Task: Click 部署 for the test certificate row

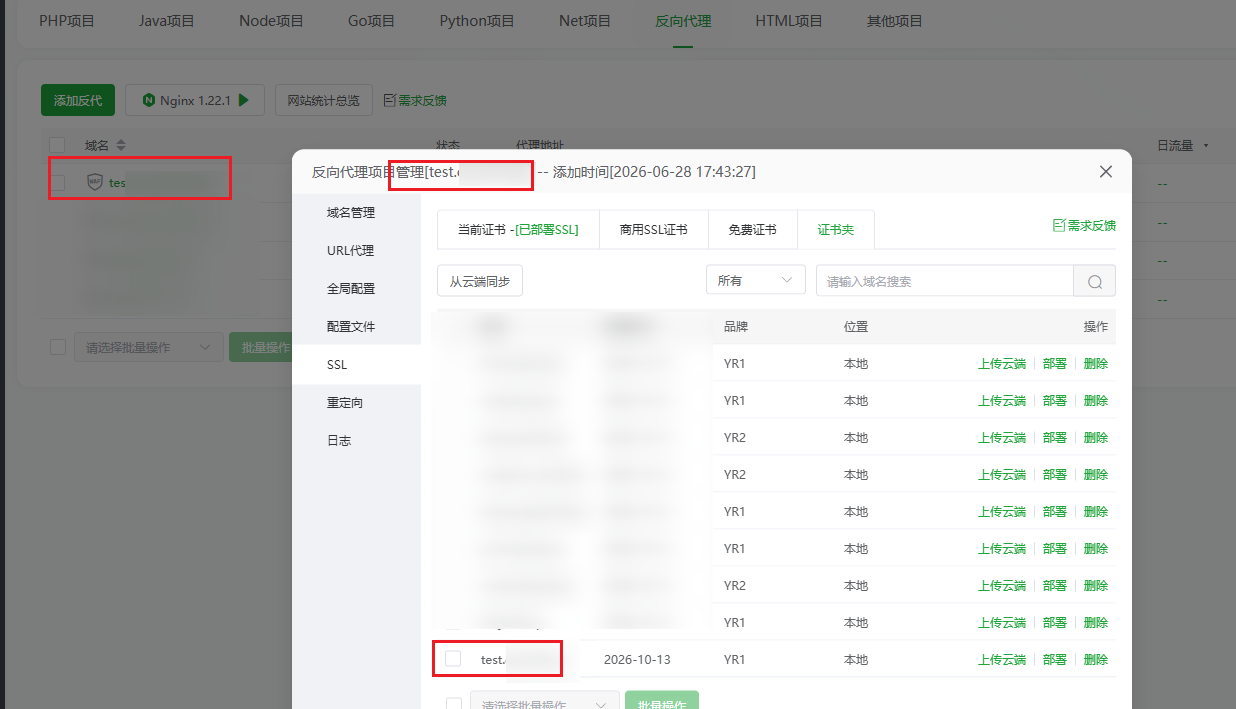Action: tap(1055, 660)
